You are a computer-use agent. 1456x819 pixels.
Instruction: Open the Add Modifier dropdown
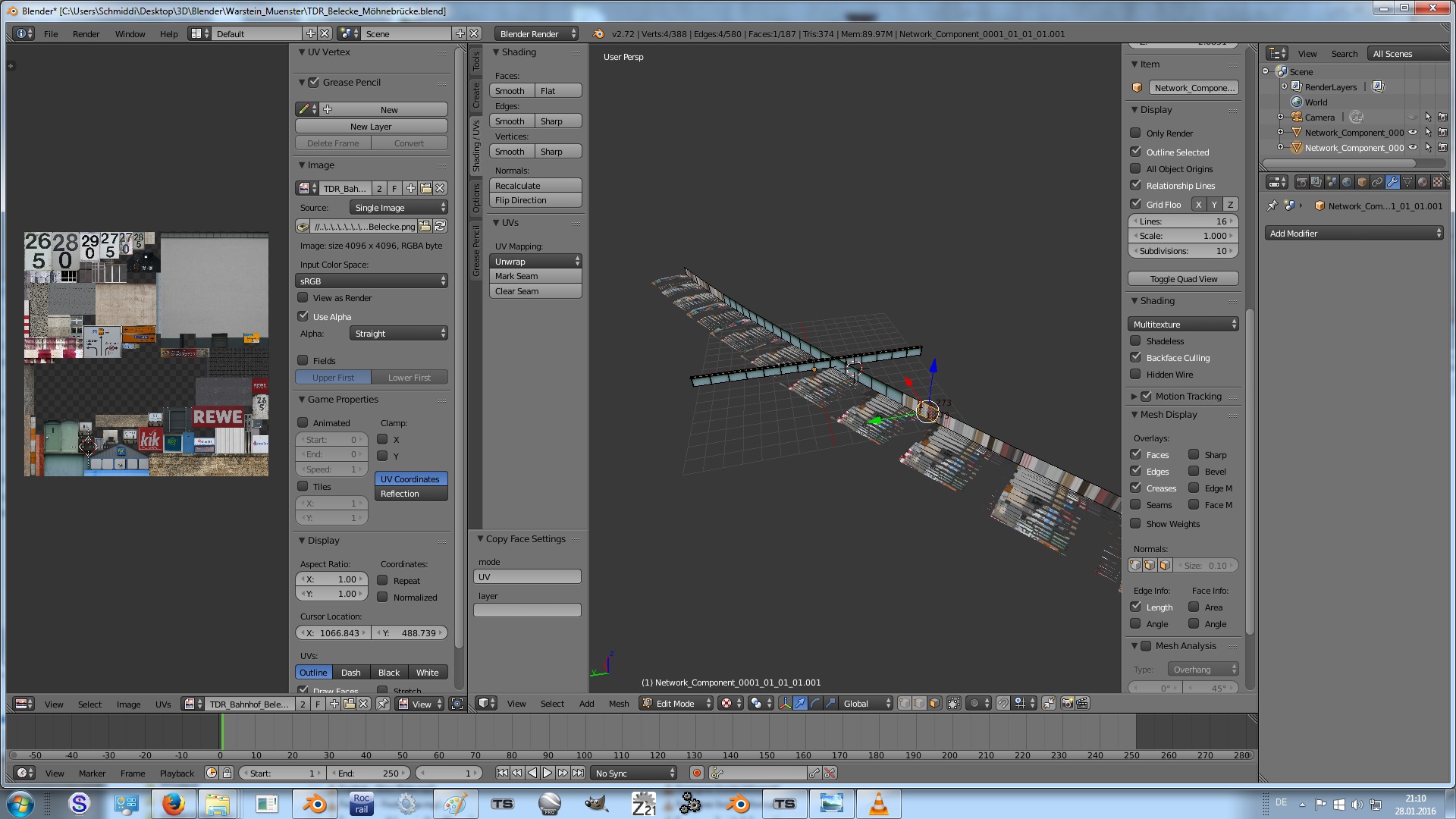coord(1354,234)
